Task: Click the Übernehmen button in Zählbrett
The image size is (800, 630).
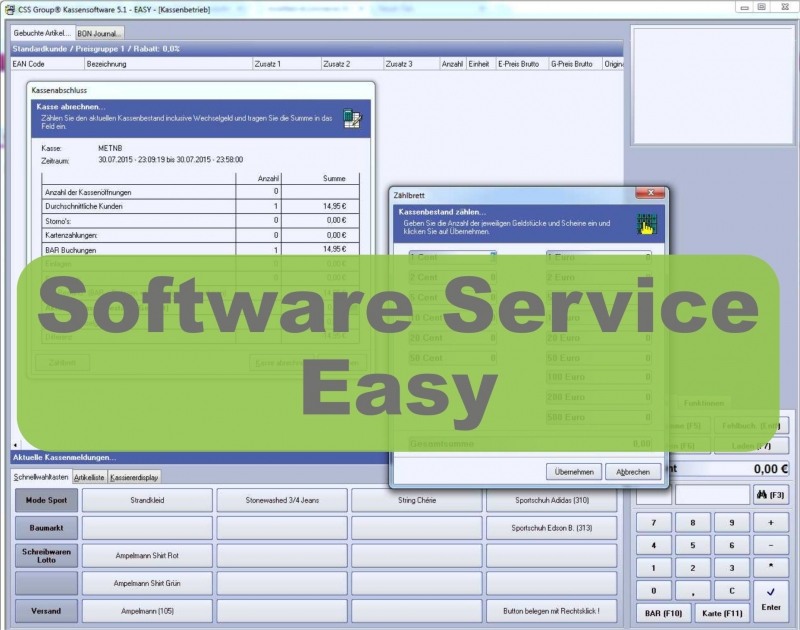Action: pos(574,472)
